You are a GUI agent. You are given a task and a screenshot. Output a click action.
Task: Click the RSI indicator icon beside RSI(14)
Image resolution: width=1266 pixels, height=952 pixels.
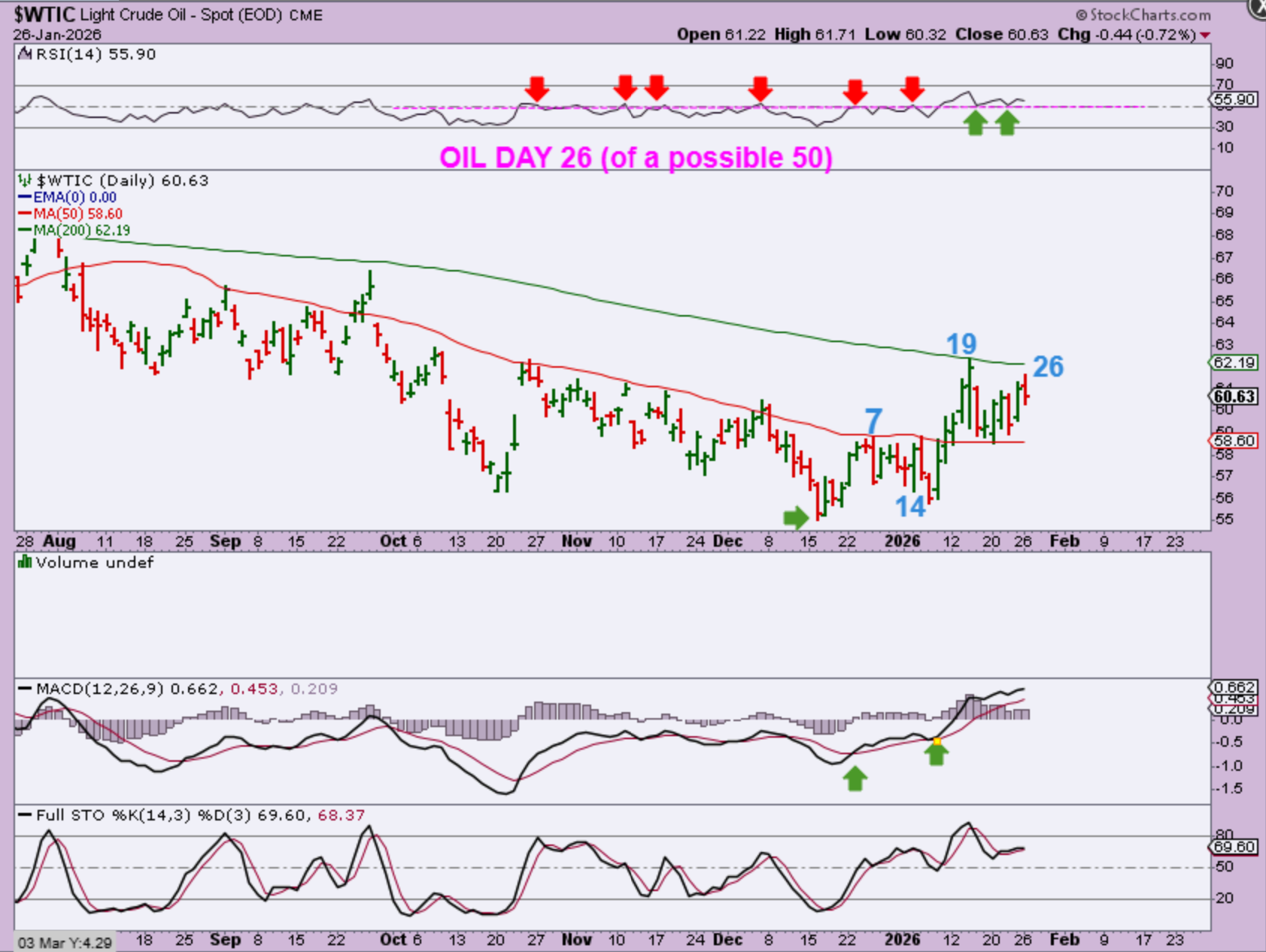(24, 54)
